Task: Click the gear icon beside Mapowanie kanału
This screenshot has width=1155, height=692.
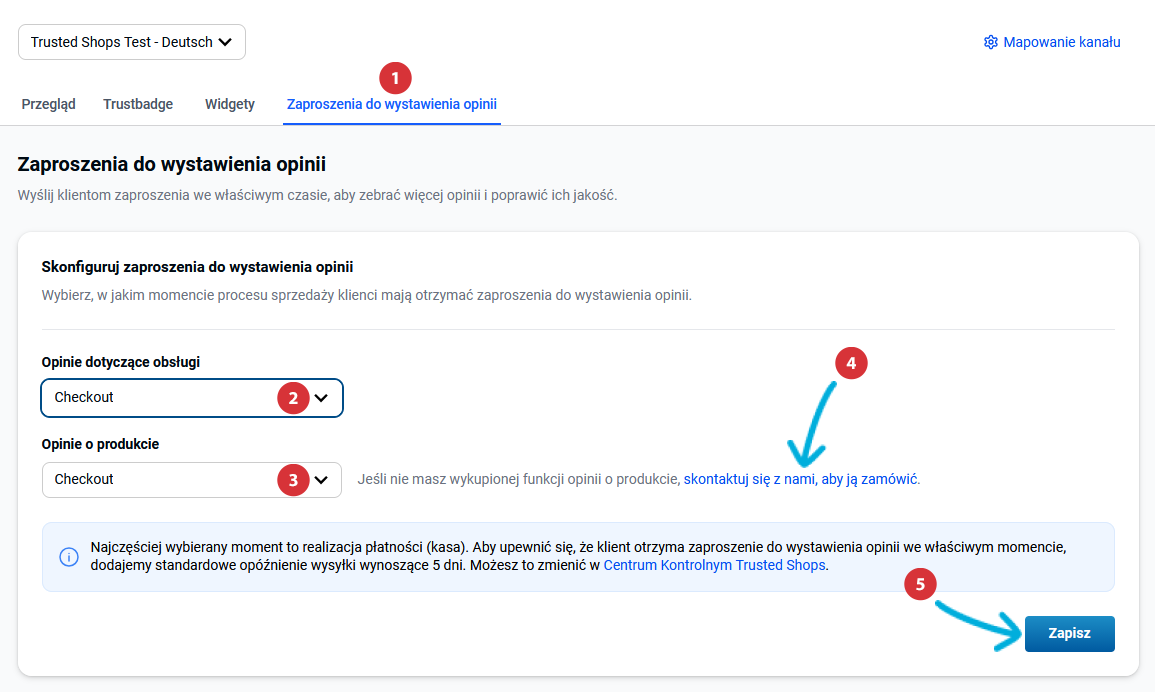Action: 991,42
